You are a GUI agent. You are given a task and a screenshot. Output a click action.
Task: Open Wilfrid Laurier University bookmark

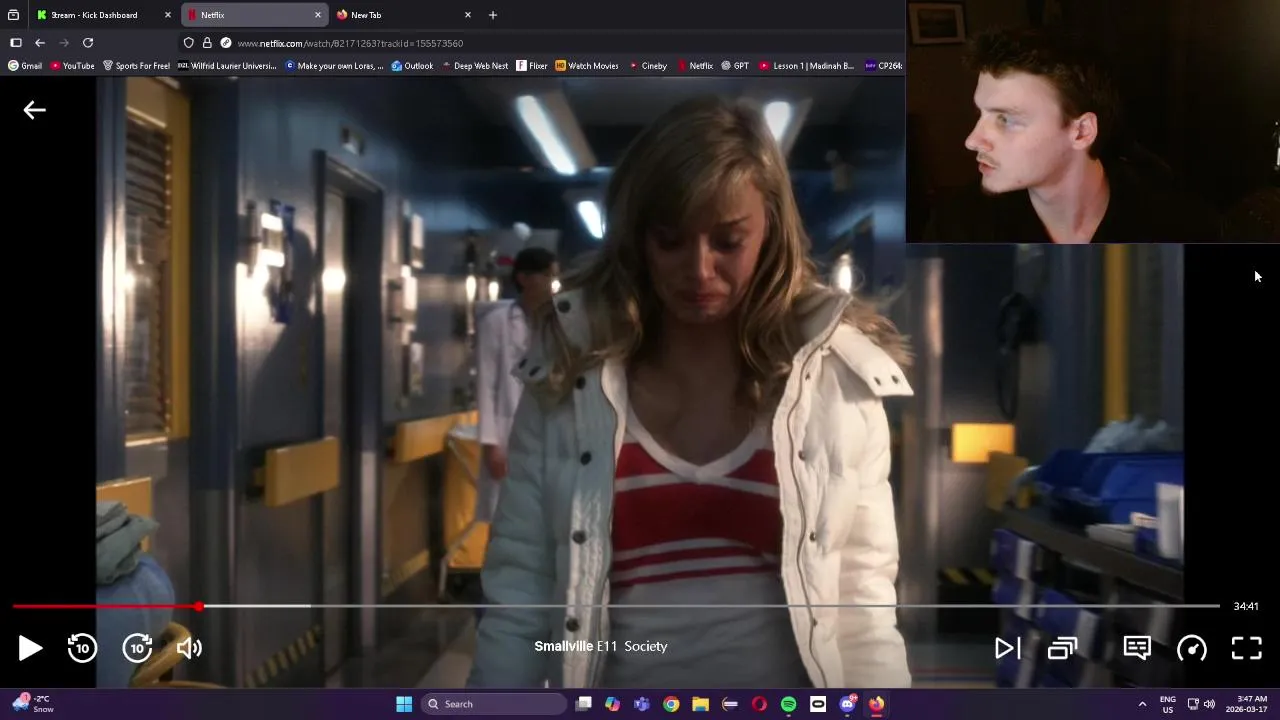coord(227,66)
